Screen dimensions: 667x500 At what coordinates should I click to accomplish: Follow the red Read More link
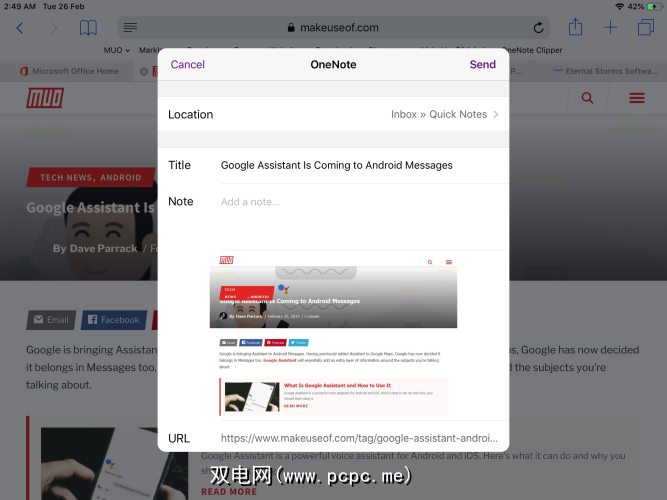[x=229, y=491]
